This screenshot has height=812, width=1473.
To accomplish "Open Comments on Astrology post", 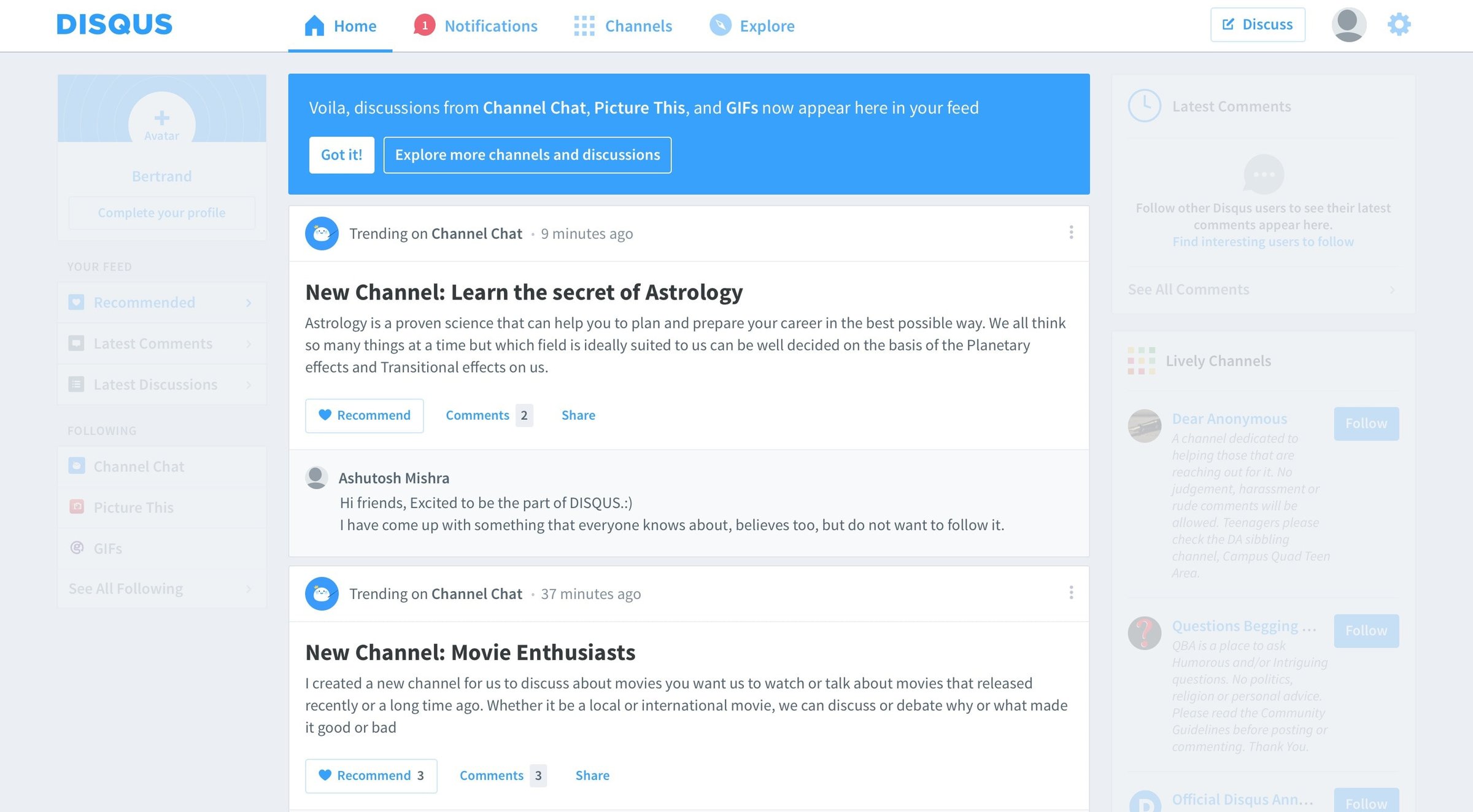I will tap(489, 416).
